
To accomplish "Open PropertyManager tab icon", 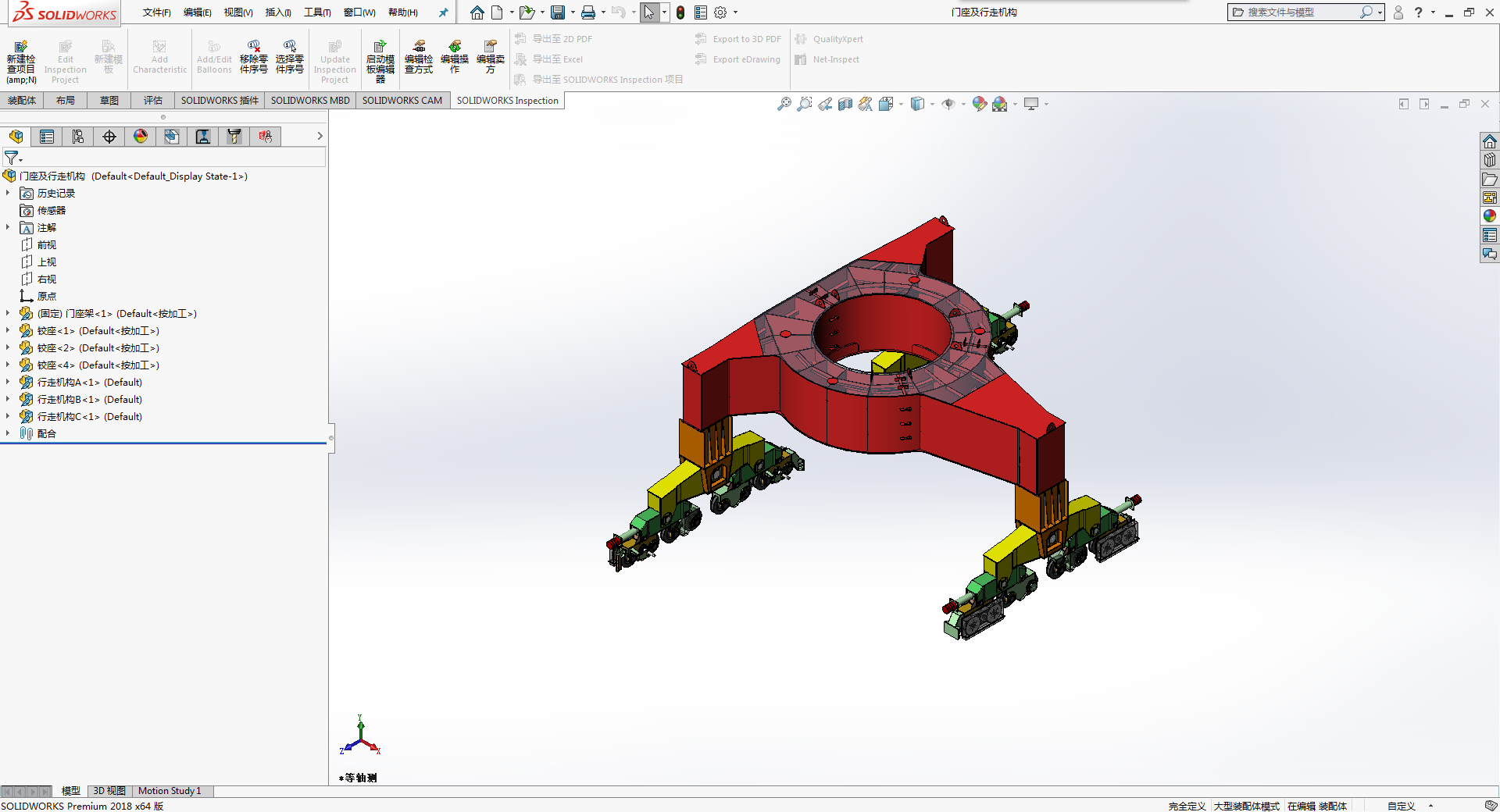I will pos(47,137).
